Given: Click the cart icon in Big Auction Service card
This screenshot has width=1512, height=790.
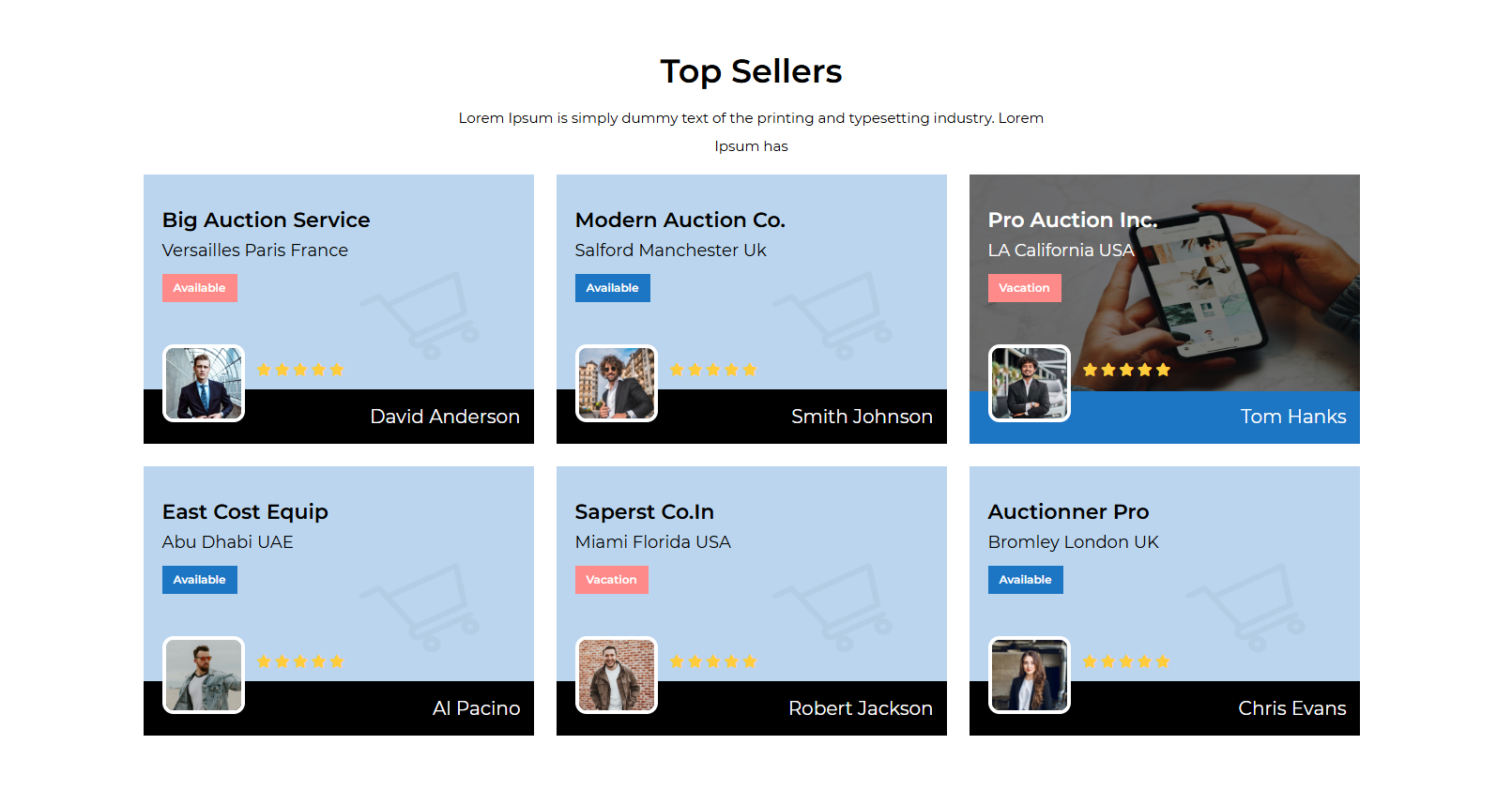Looking at the screenshot, I should tap(422, 314).
